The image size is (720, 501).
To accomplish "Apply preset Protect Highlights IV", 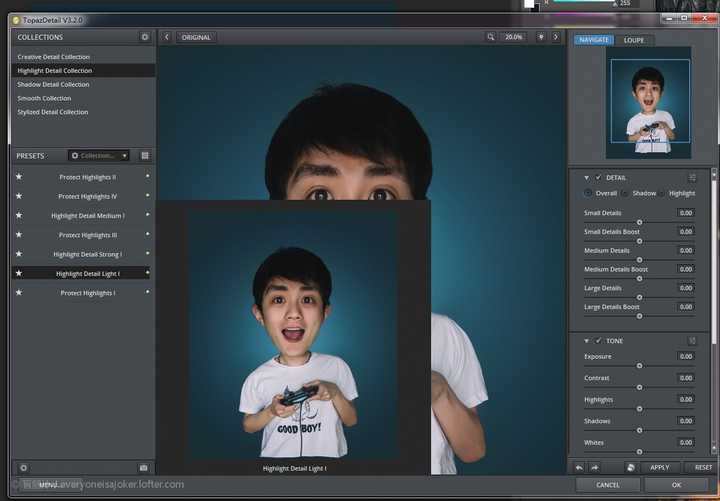I will pyautogui.click(x=87, y=197).
